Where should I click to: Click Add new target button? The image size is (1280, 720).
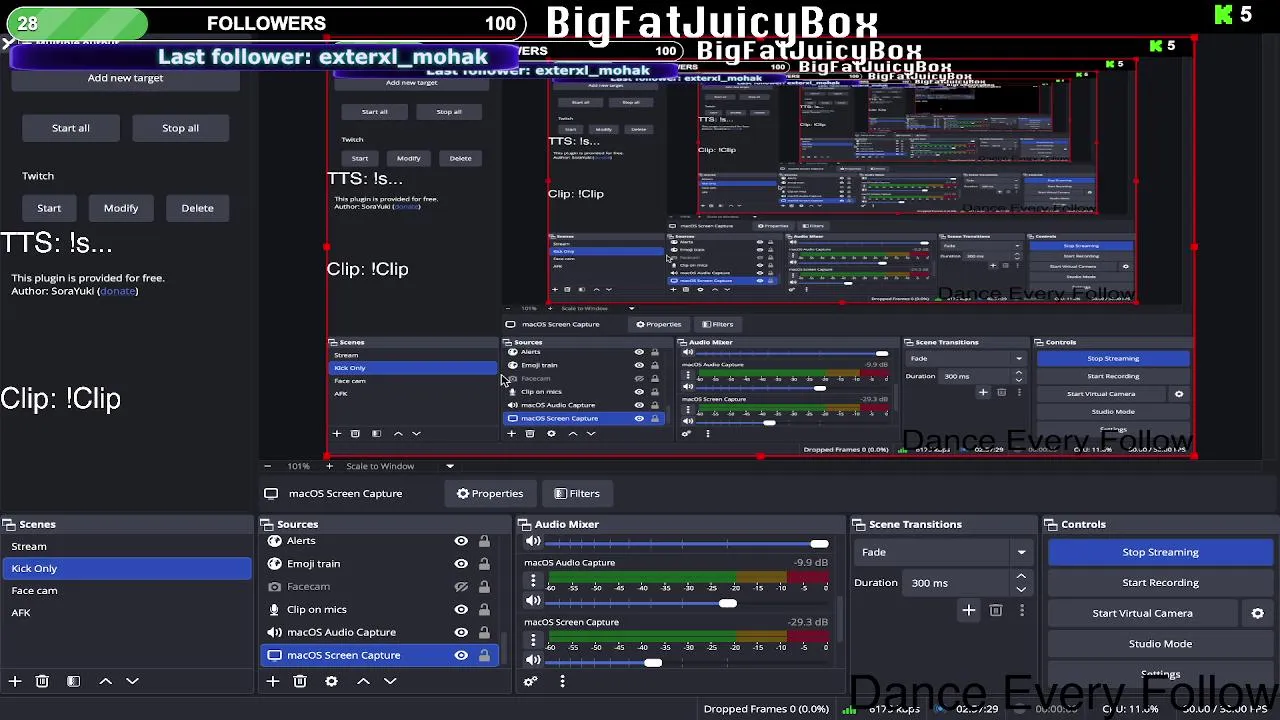[x=125, y=78]
